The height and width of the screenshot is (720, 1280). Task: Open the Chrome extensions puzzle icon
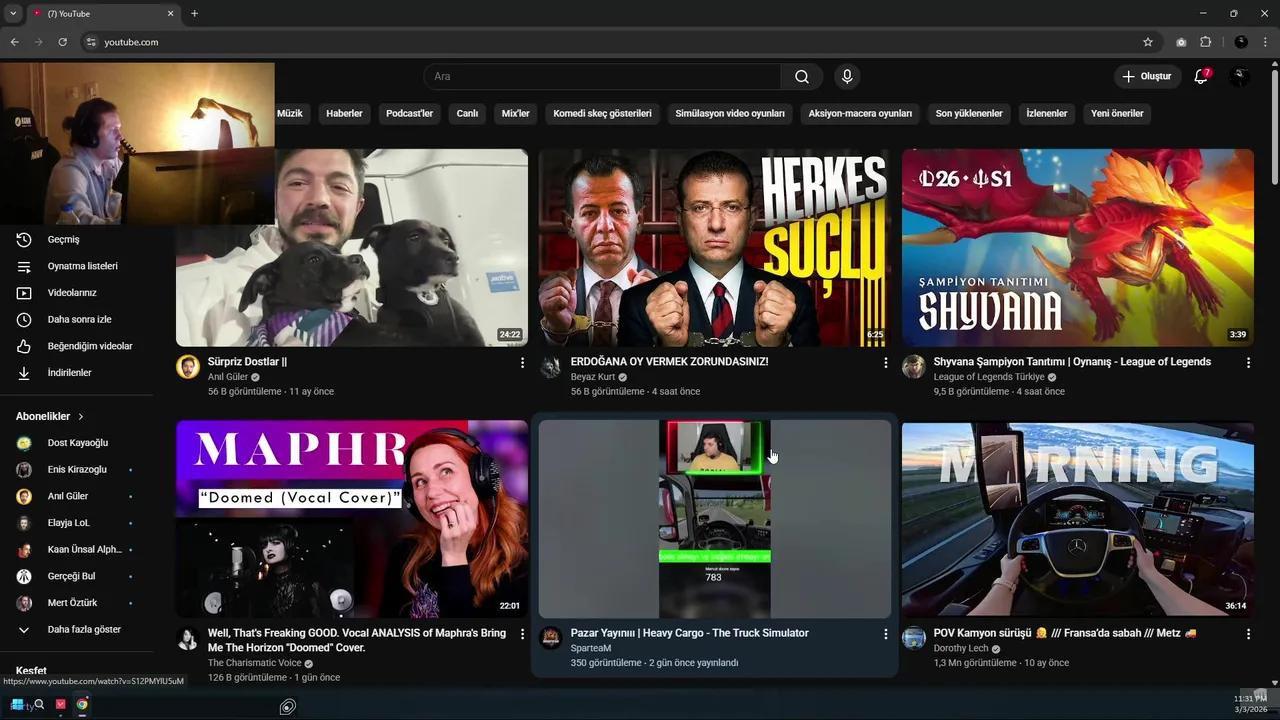(x=1205, y=42)
